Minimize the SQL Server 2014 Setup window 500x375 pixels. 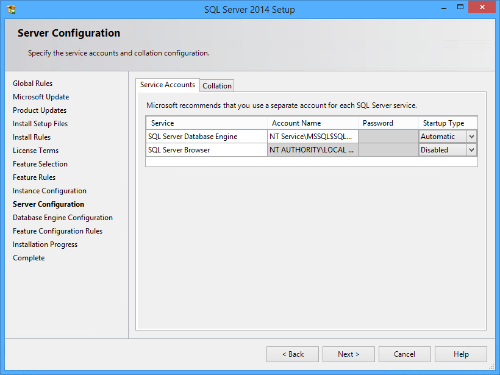click(x=444, y=7)
